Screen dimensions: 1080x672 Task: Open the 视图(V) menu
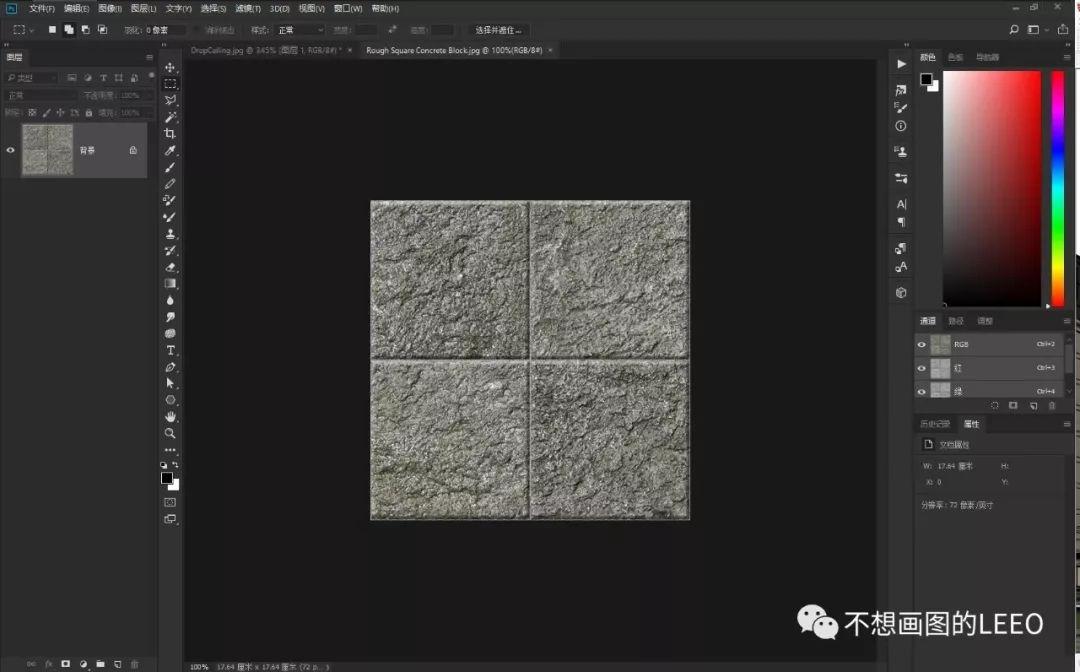pyautogui.click(x=311, y=8)
